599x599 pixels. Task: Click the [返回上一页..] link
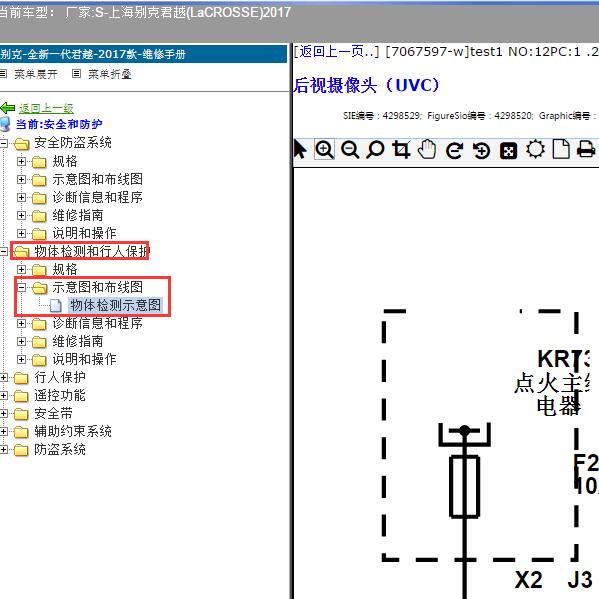tap(336, 52)
